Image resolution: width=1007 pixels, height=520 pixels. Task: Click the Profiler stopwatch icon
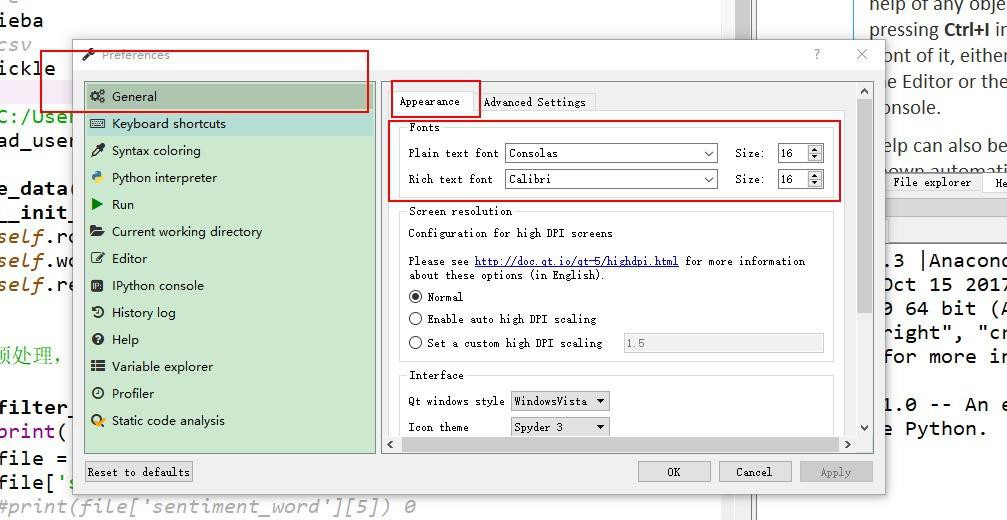[98, 394]
